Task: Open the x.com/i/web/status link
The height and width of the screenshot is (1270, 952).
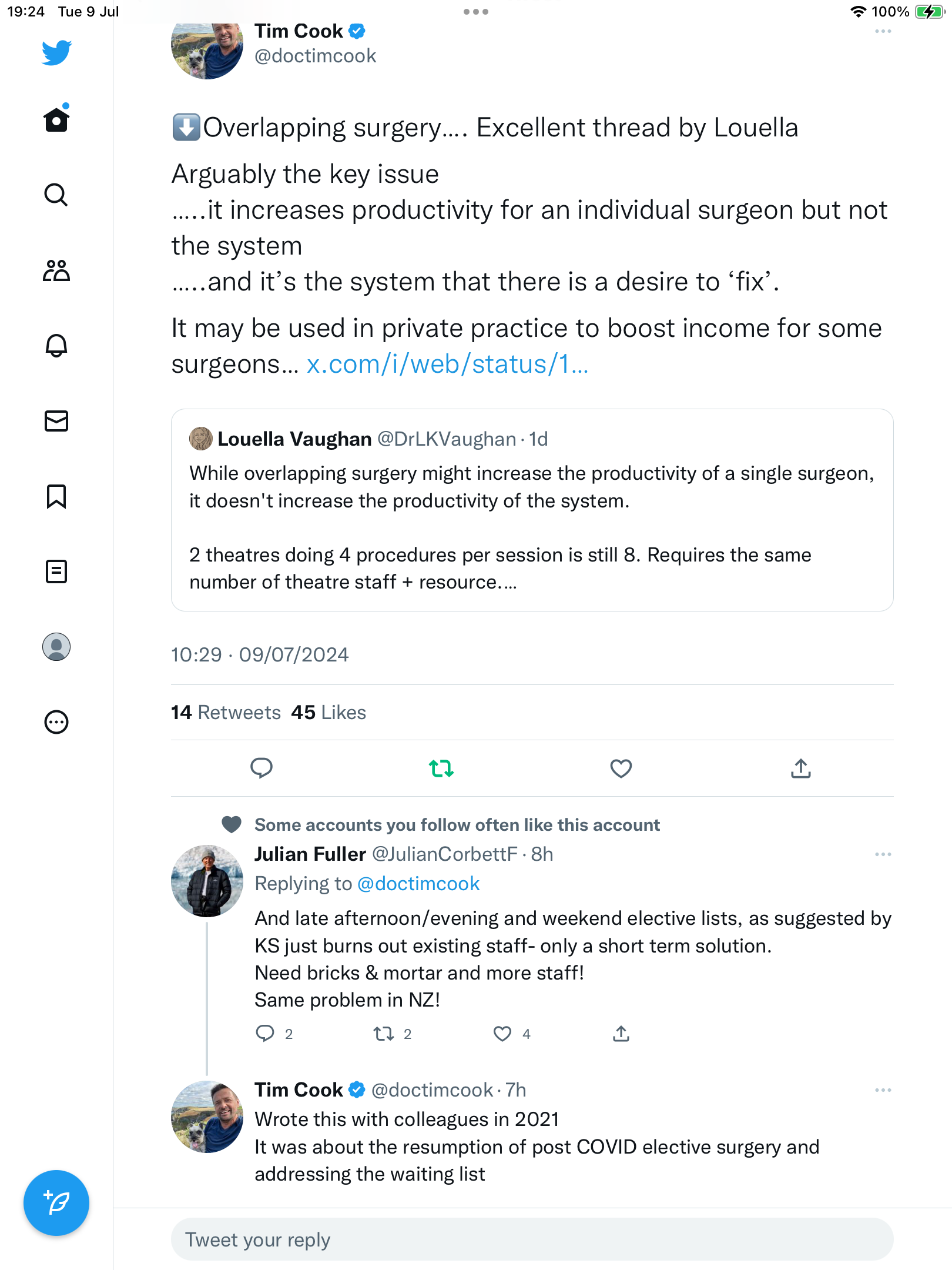Action: [x=447, y=364]
